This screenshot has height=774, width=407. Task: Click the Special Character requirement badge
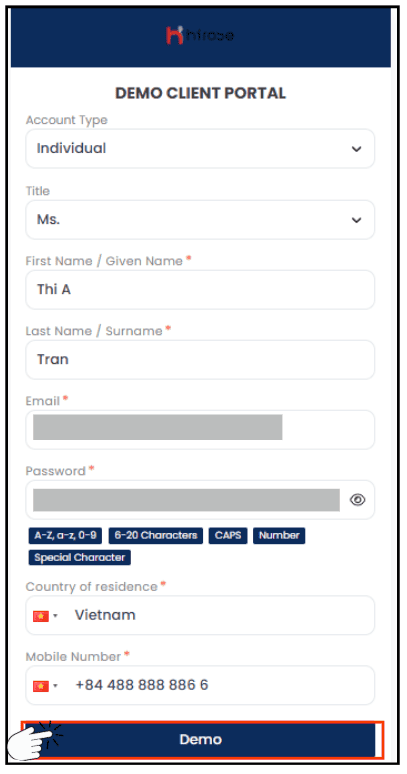pos(79,557)
